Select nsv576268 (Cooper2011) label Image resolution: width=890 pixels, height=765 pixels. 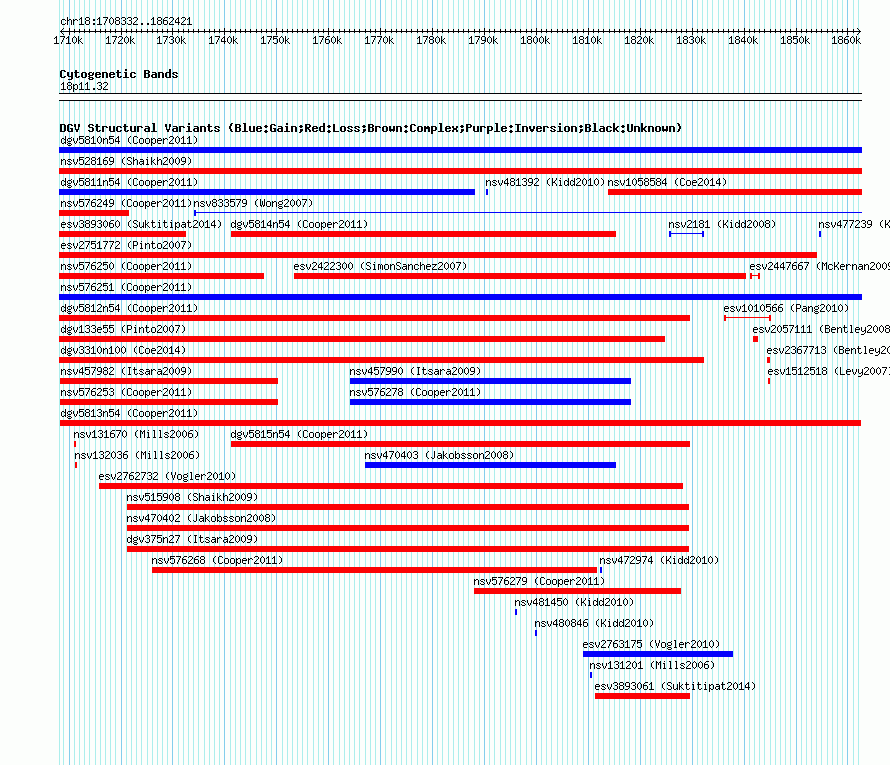coord(217,560)
